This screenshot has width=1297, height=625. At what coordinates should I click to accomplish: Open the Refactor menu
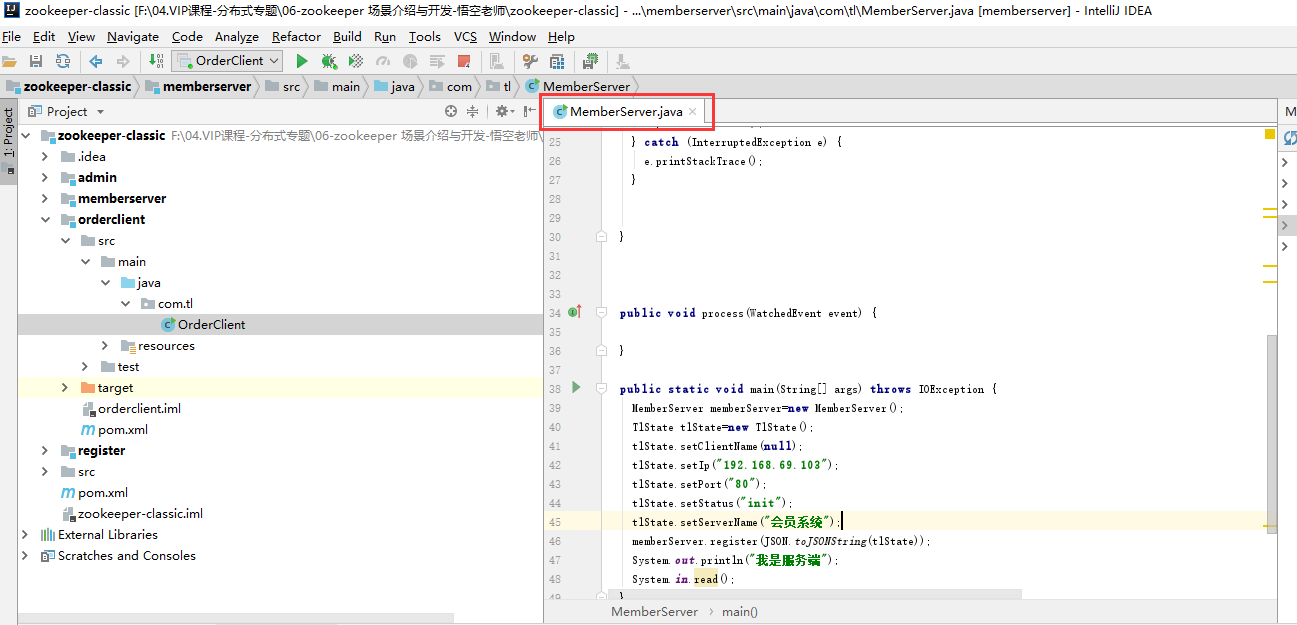tap(297, 37)
